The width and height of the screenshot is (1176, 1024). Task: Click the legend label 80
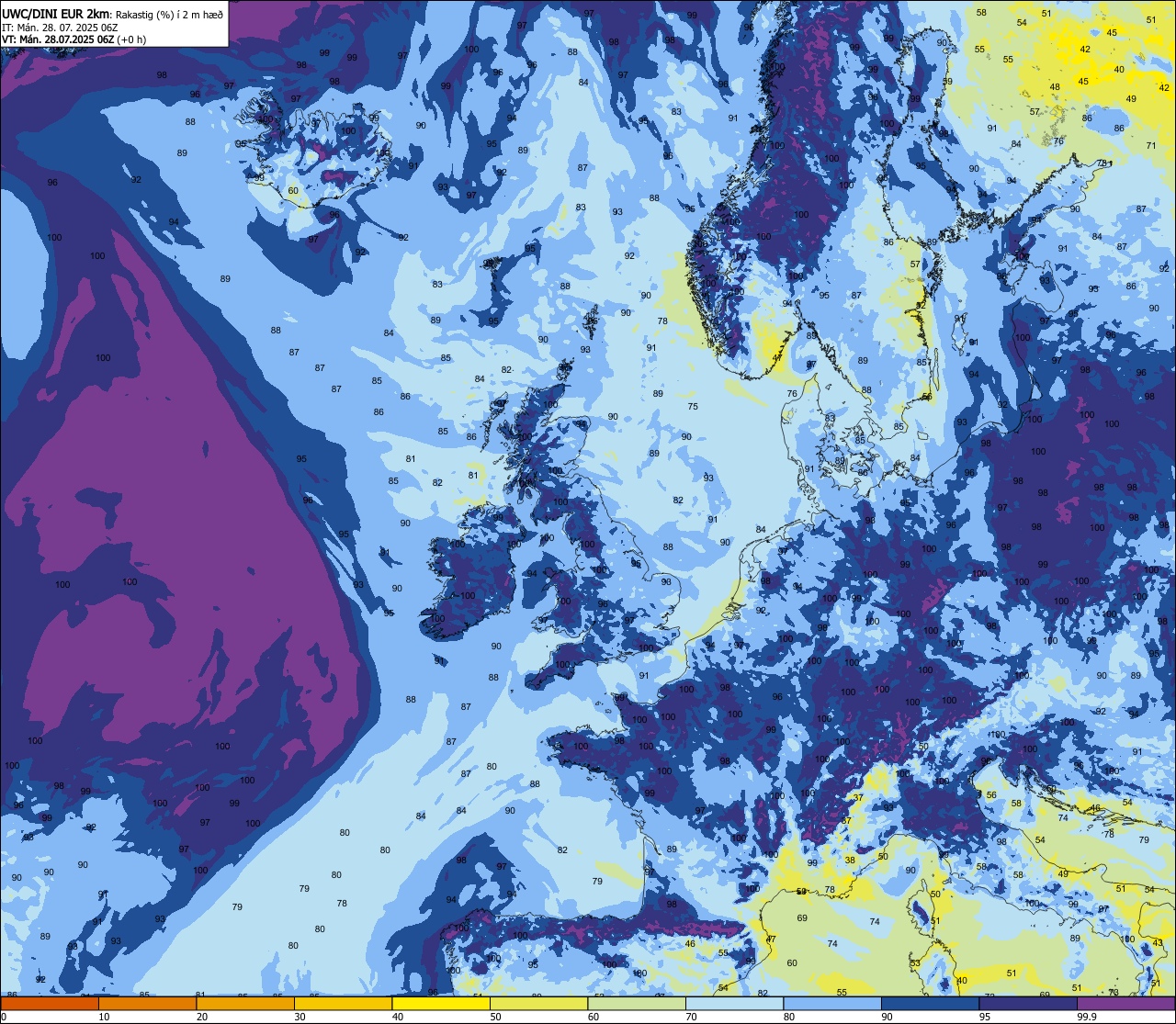789,1017
